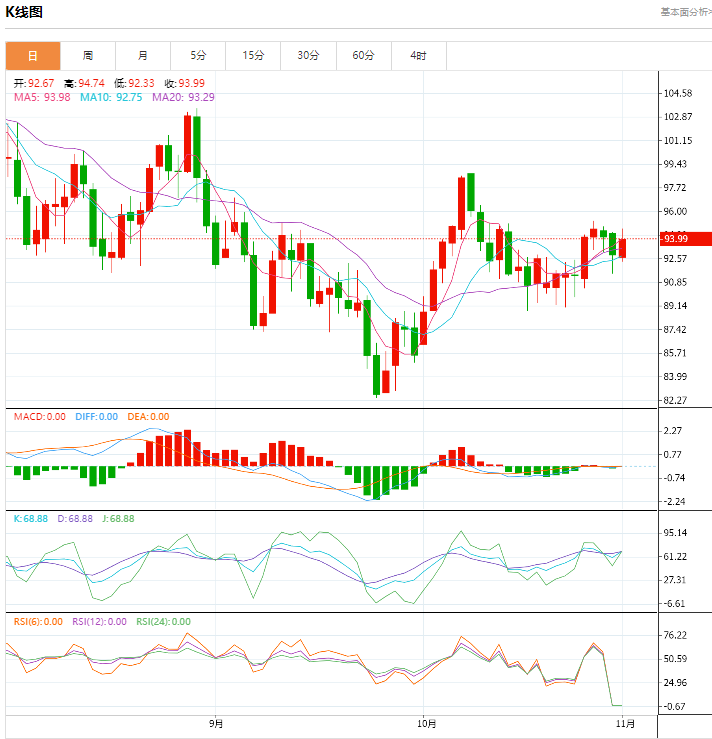Switch to the 月 monthly tab
Image resolution: width=712 pixels, height=739 pixels.
pos(143,56)
